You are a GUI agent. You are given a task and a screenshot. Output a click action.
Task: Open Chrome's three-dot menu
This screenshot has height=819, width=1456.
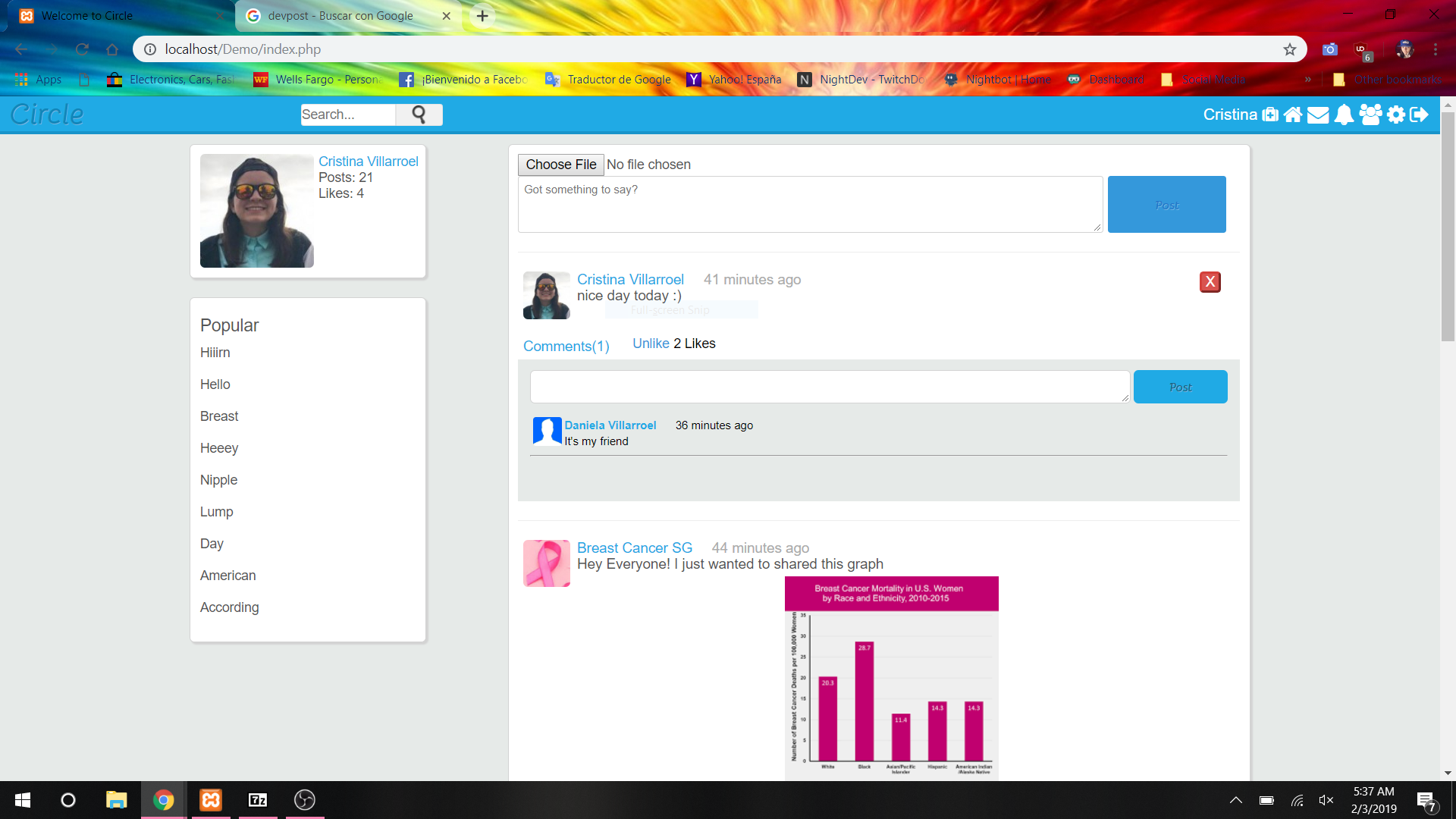point(1436,49)
